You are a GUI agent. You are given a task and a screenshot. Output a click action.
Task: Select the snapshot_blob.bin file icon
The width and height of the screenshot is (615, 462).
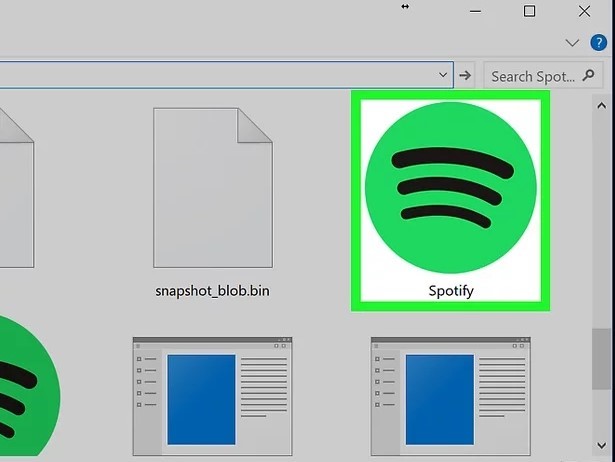pos(213,188)
